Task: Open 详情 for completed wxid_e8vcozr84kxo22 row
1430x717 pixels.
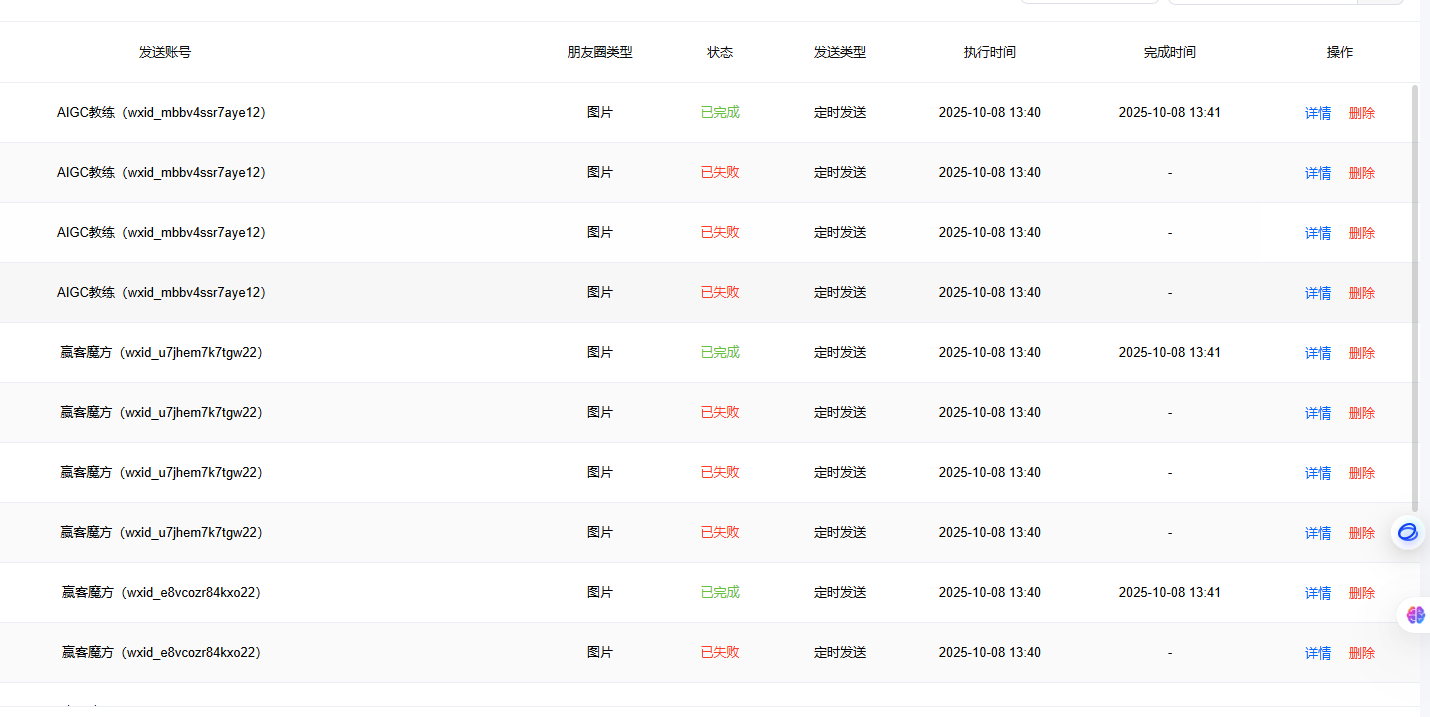Action: 1317,593
